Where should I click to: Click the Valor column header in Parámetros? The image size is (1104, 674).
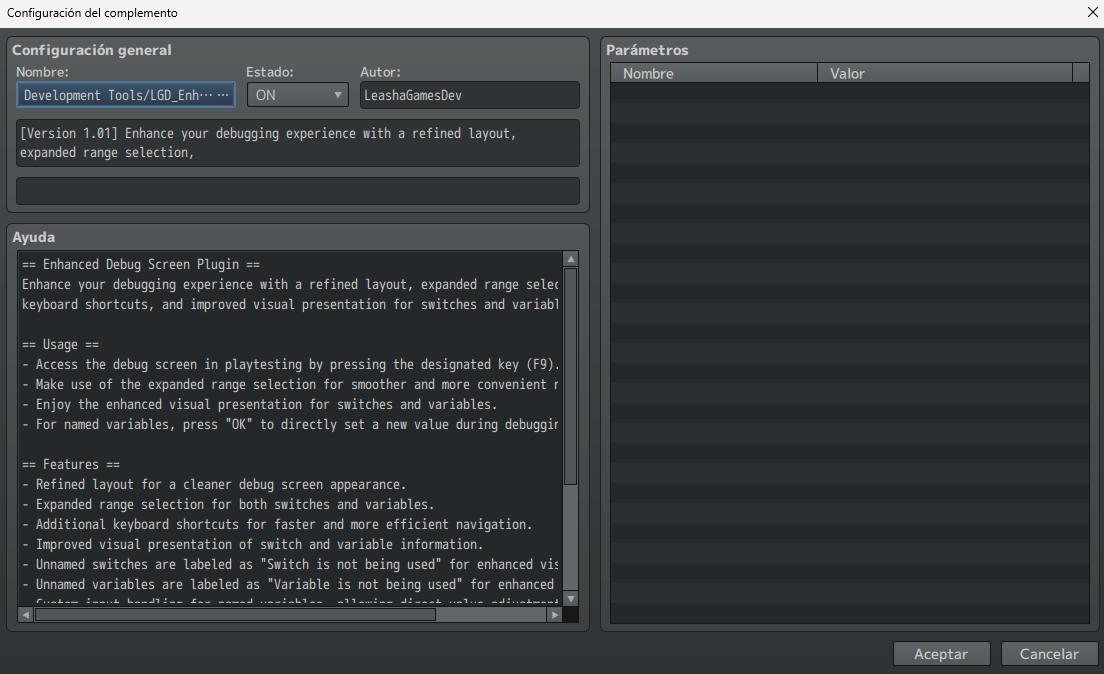pos(945,73)
